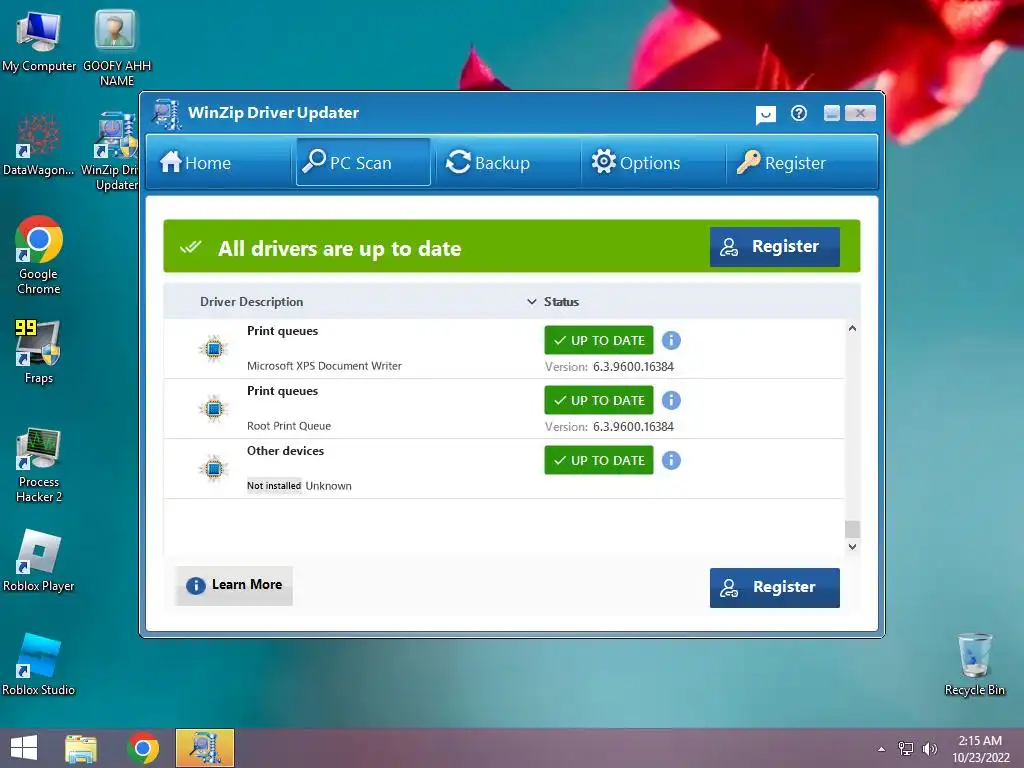Click the Learn More button
The width and height of the screenshot is (1024, 768).
pyautogui.click(x=234, y=585)
